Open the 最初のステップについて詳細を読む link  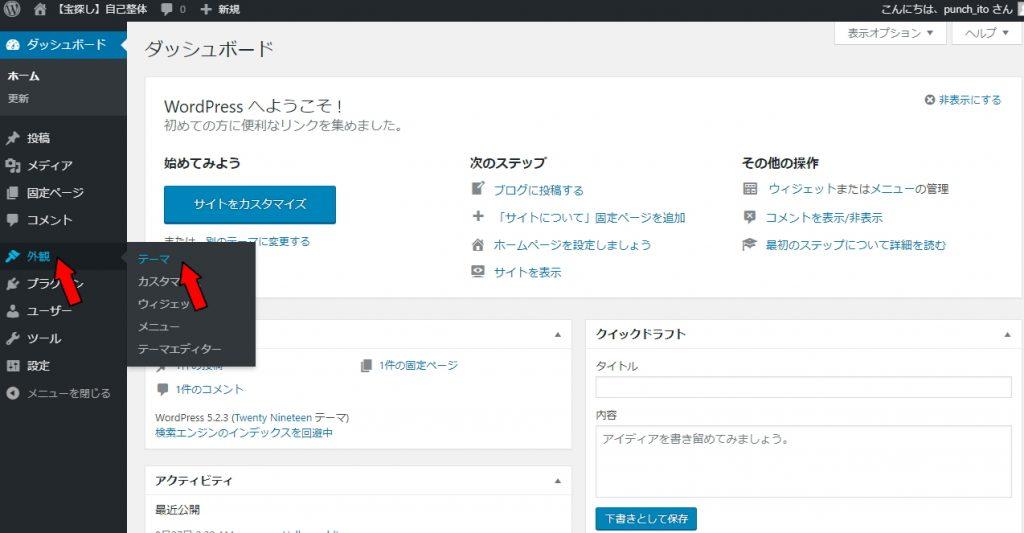click(856, 245)
